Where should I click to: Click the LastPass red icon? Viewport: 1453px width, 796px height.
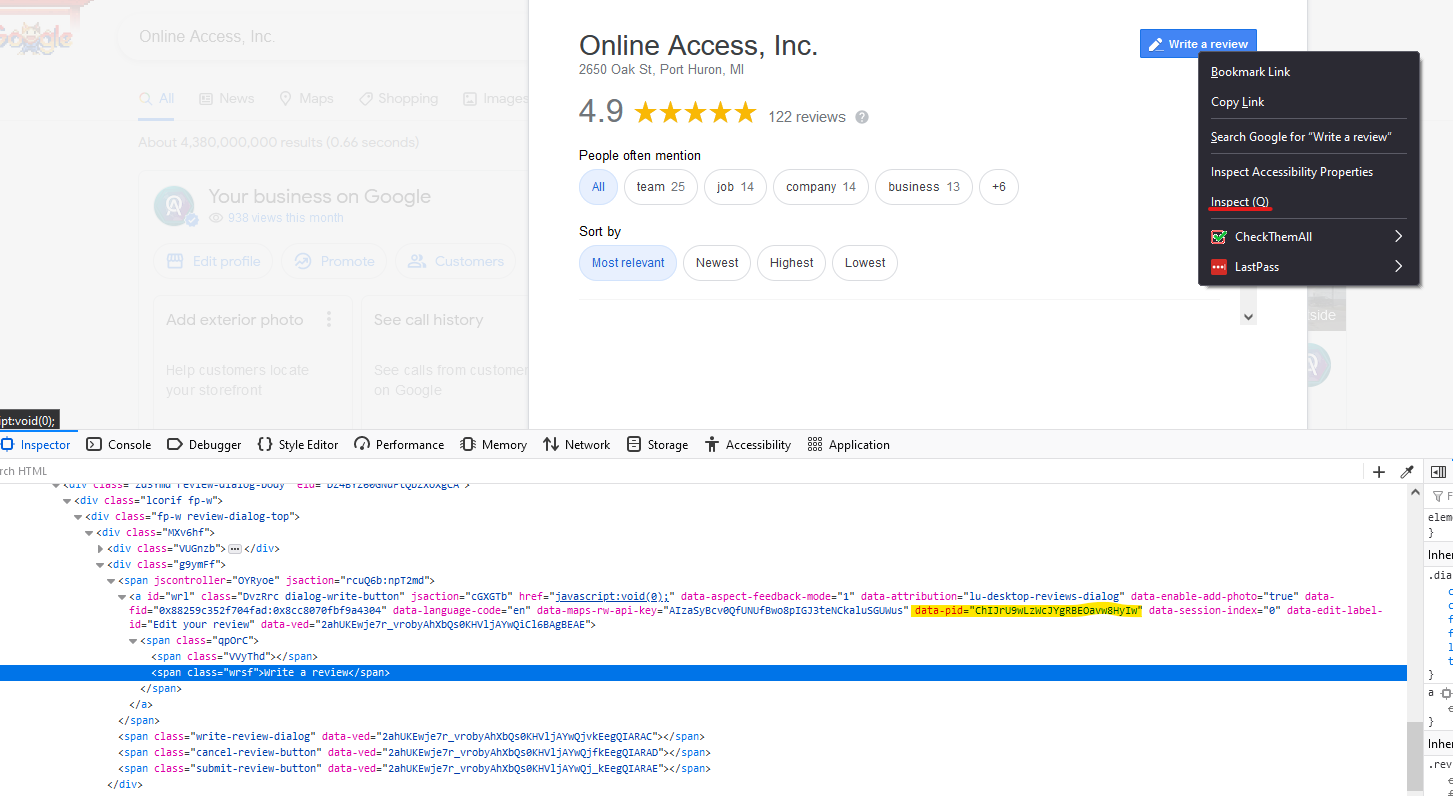(x=1218, y=267)
